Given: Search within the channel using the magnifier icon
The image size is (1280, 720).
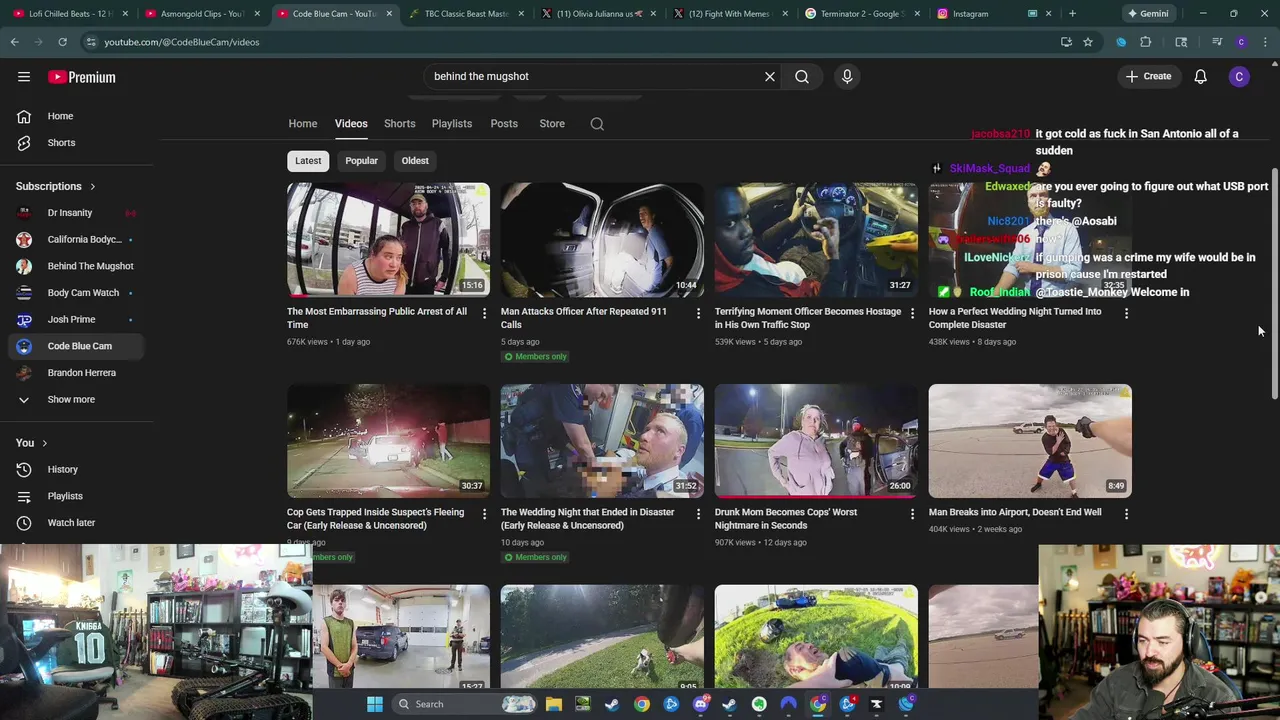Looking at the screenshot, I should click(597, 124).
